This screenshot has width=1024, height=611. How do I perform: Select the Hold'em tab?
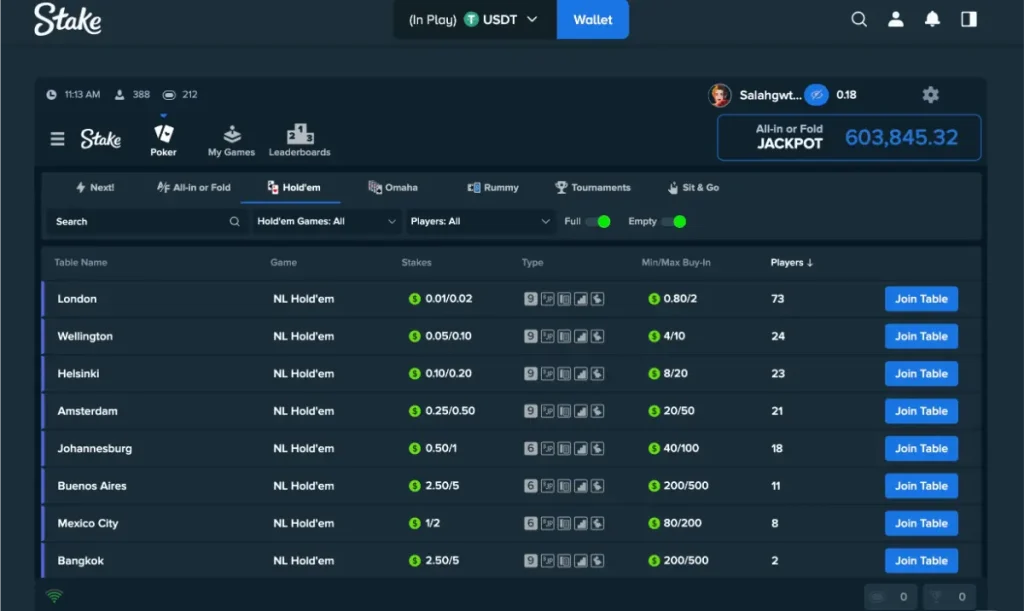(294, 187)
